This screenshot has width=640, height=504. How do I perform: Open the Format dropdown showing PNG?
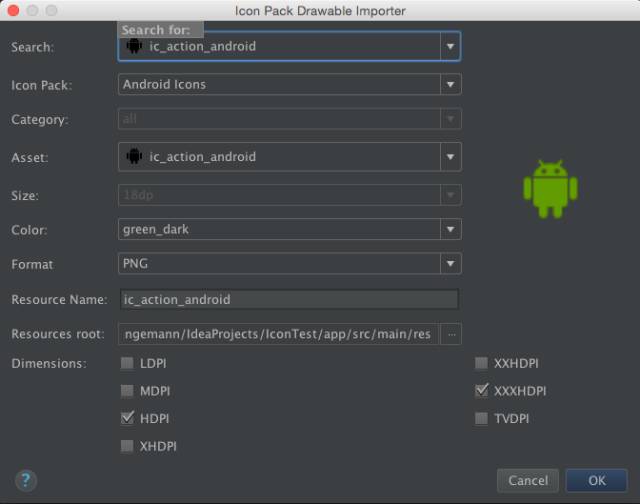point(290,264)
